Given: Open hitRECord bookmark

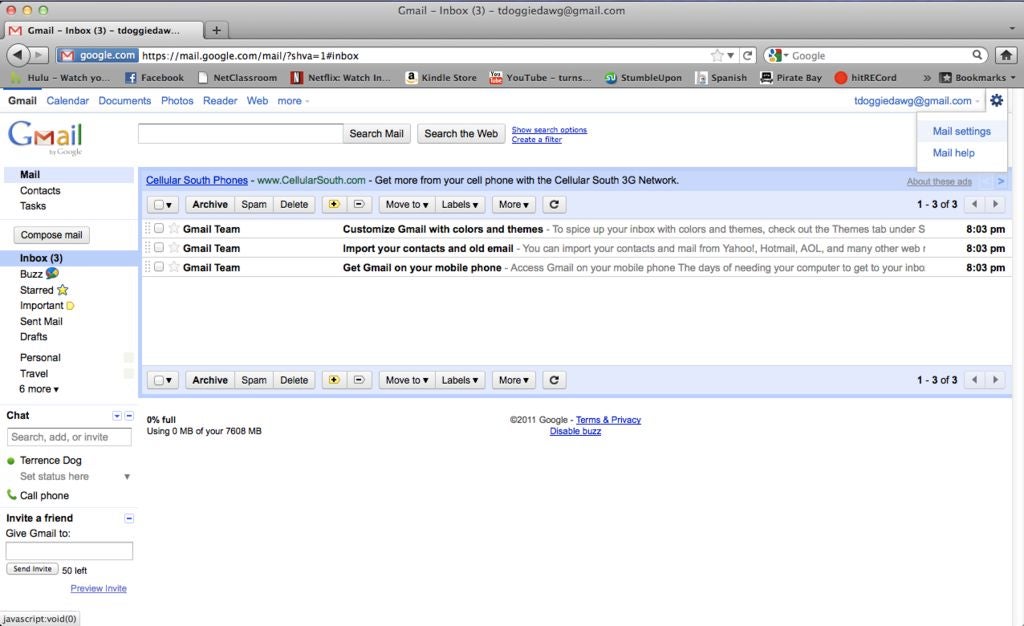Looking at the screenshot, I should (x=866, y=78).
